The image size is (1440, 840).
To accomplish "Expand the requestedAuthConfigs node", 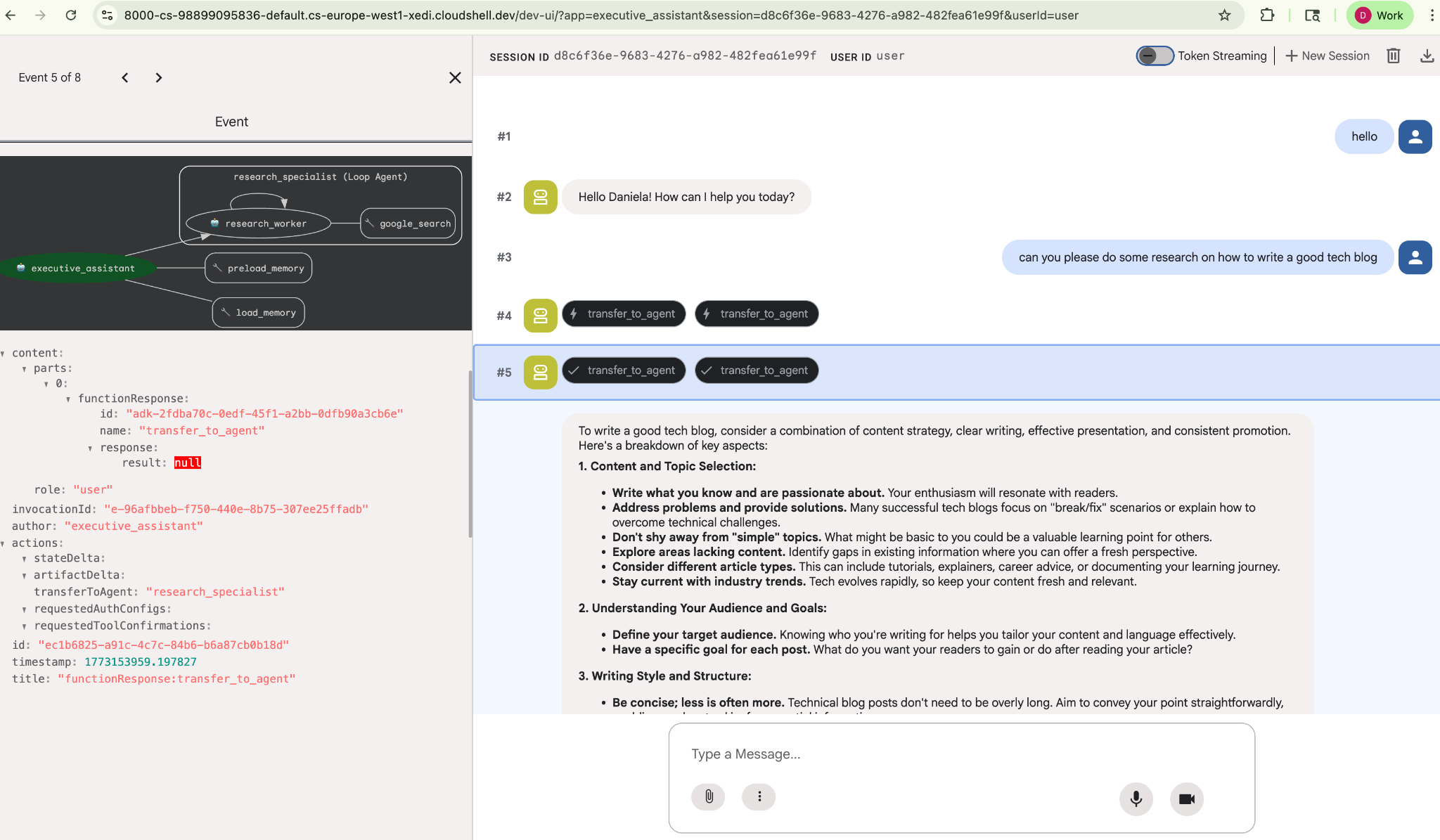I will pyautogui.click(x=25, y=609).
